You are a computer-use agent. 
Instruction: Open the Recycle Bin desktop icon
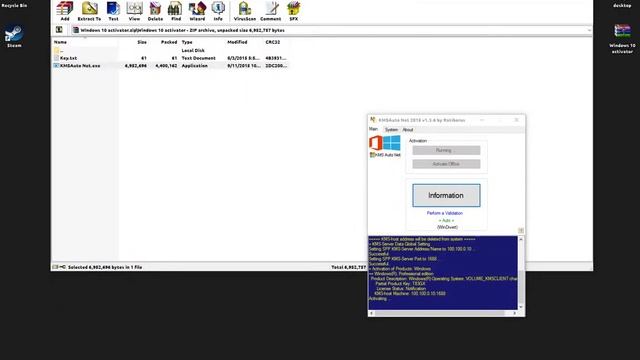[14, 5]
